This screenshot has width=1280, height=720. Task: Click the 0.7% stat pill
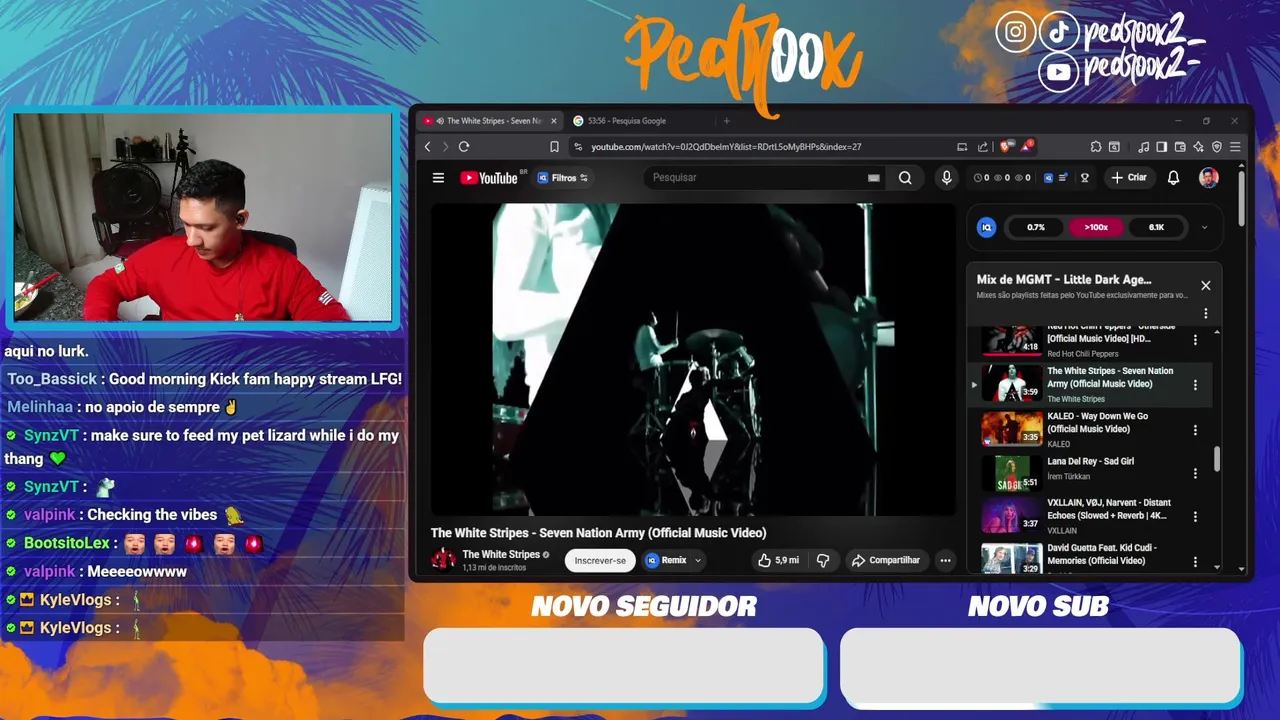[x=1036, y=227]
